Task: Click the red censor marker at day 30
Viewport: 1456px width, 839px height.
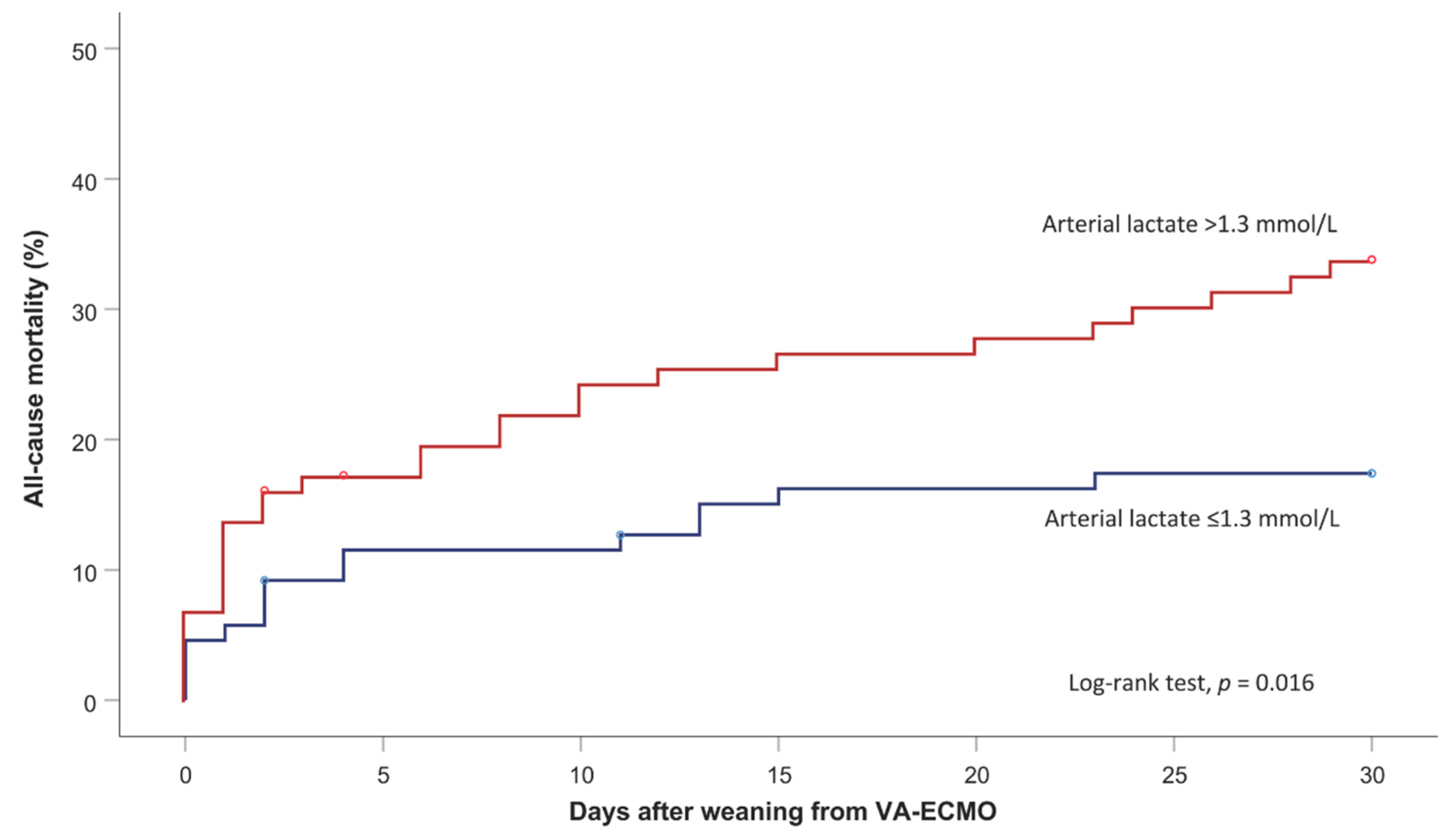Action: click(x=1371, y=260)
